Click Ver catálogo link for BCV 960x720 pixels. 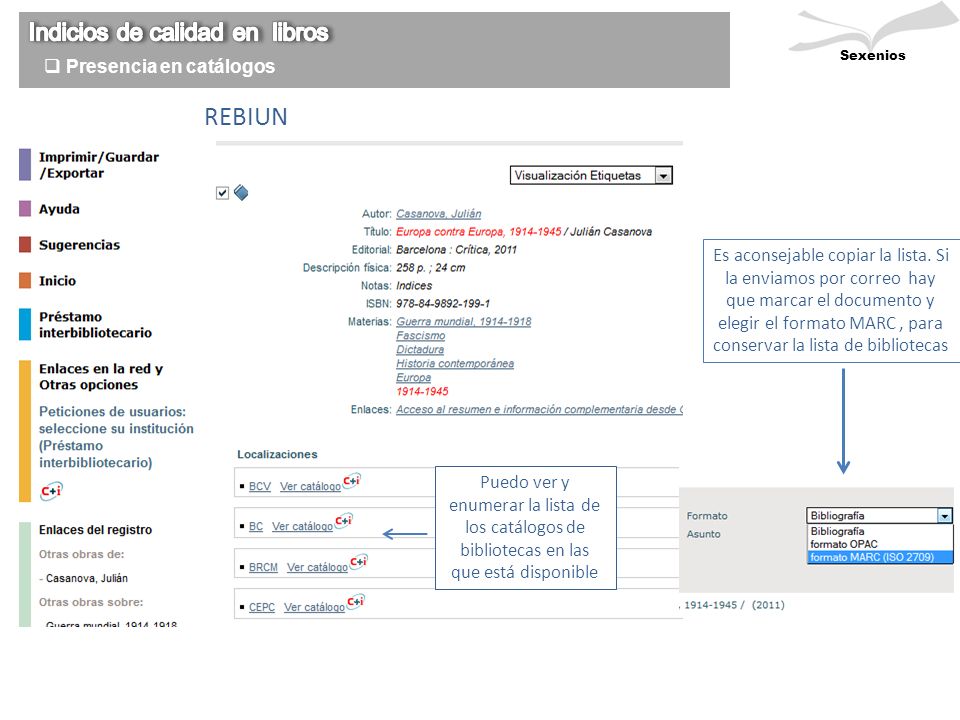pyautogui.click(x=310, y=486)
